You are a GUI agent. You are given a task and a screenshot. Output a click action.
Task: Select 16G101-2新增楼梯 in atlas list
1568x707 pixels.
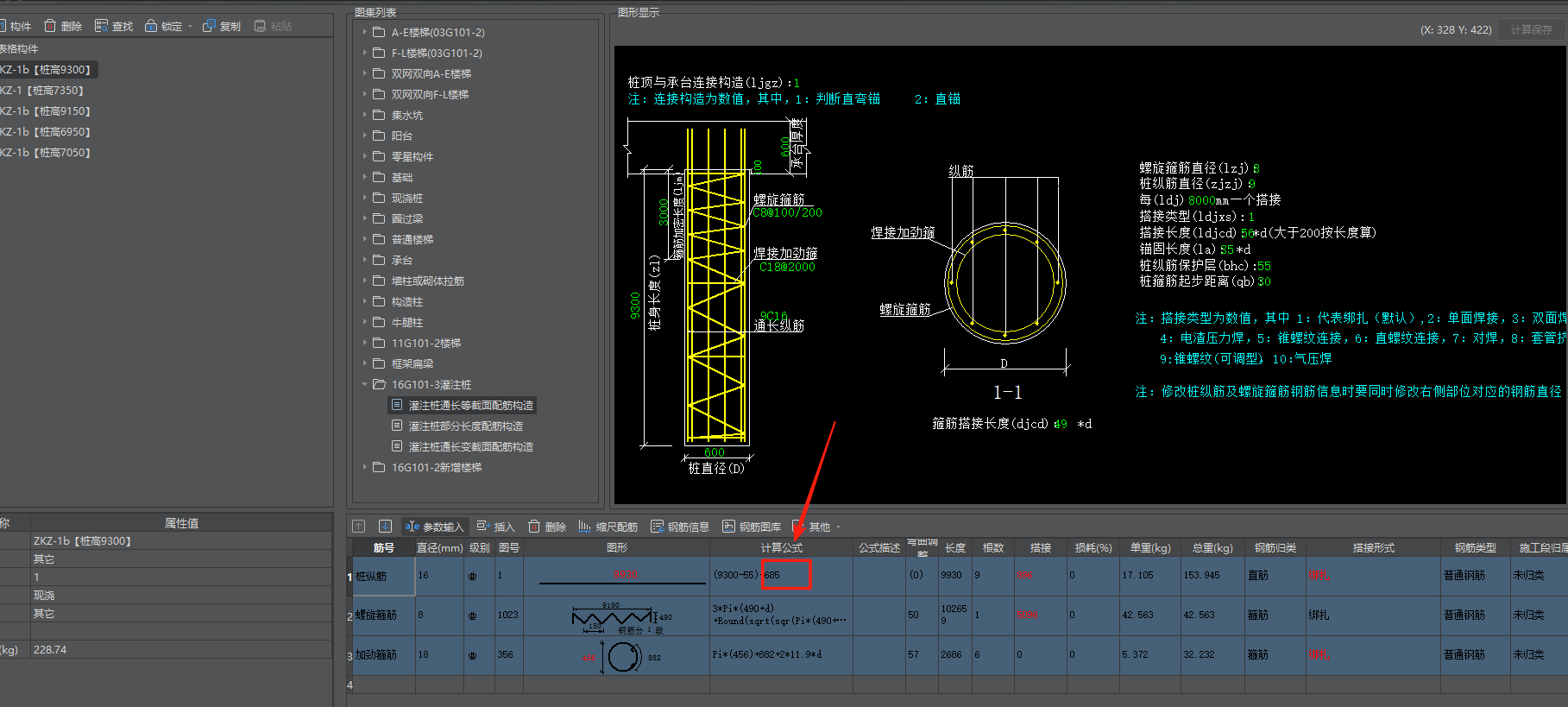pyautogui.click(x=437, y=467)
